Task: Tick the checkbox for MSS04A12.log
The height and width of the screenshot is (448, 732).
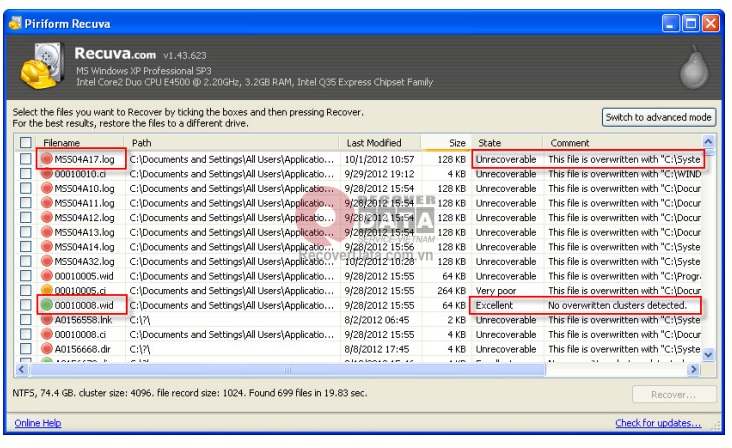Action: click(26, 217)
